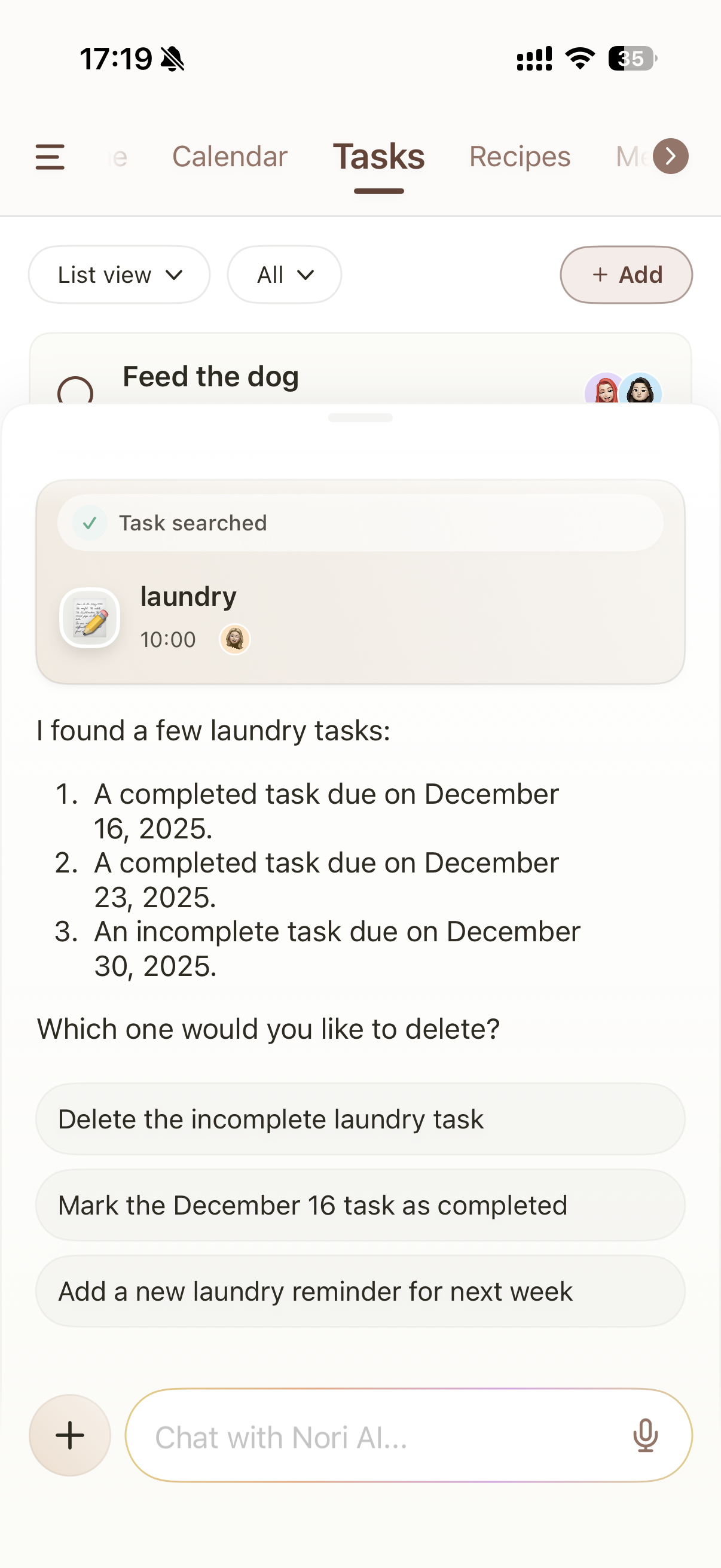Expand the List view dropdown
The height and width of the screenshot is (1568, 721).
(x=119, y=275)
